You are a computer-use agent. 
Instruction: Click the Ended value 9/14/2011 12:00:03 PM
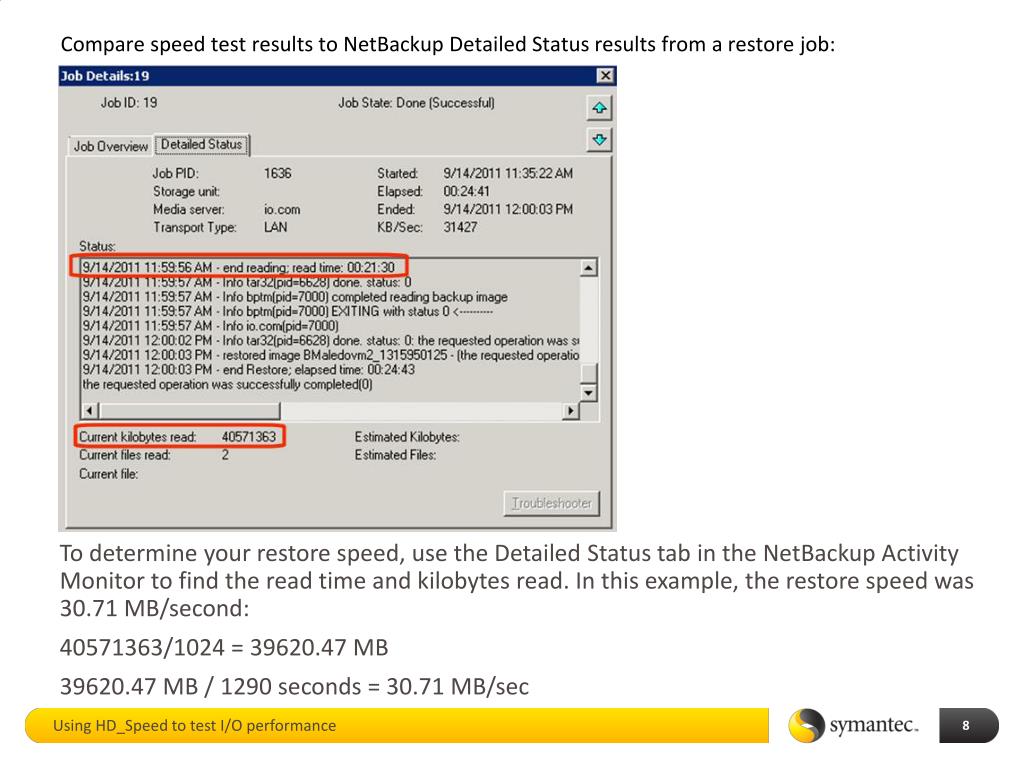pyautogui.click(x=508, y=209)
